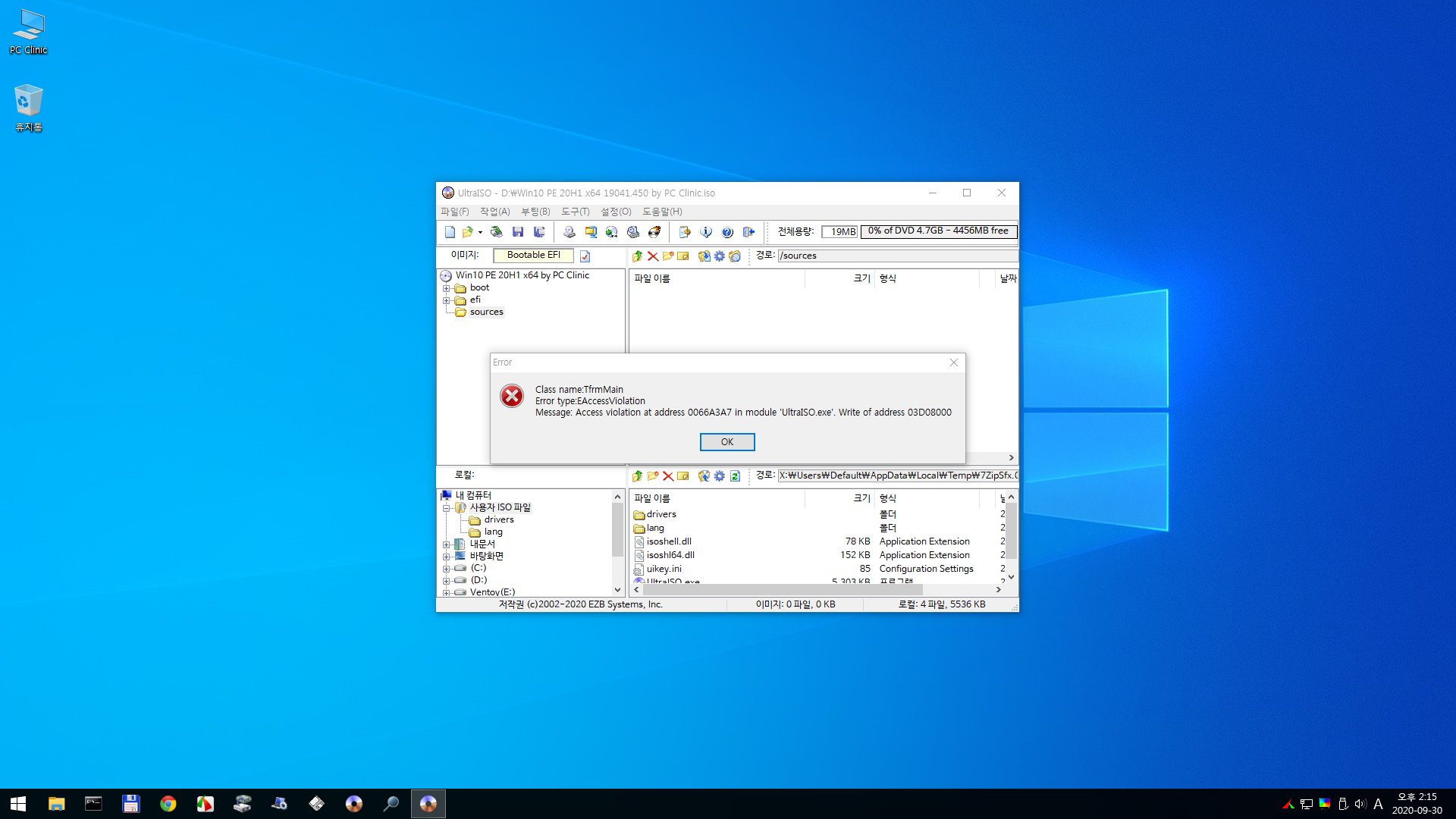The image size is (1456, 819).
Task: Click the Open file folder icon
Action: pyautogui.click(x=467, y=232)
